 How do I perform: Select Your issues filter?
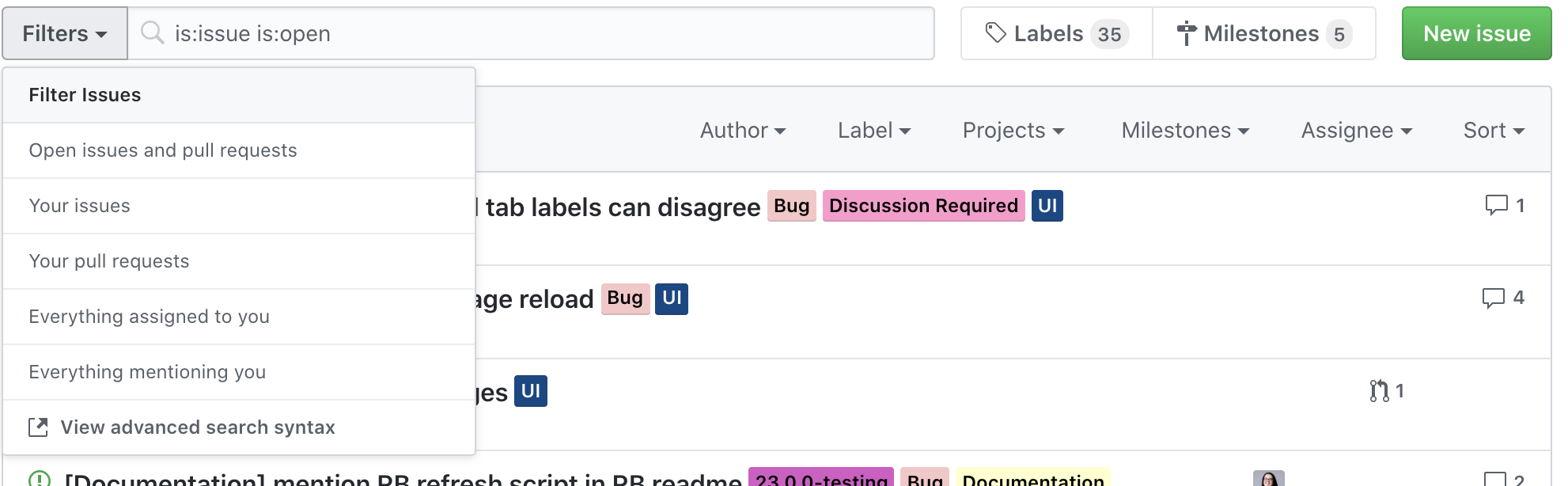click(x=239, y=206)
